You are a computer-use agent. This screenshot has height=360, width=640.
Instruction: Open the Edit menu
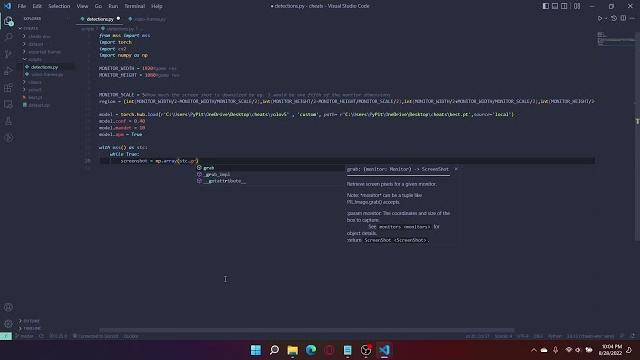pyautogui.click(x=37, y=6)
